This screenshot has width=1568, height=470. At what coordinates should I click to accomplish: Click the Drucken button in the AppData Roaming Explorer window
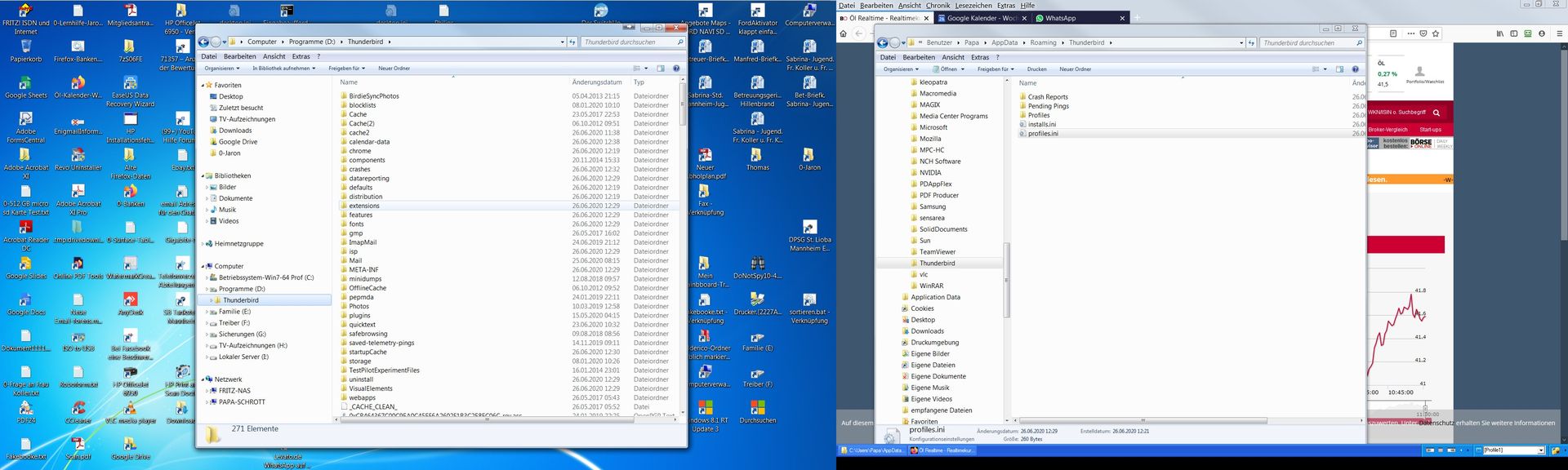click(1036, 69)
